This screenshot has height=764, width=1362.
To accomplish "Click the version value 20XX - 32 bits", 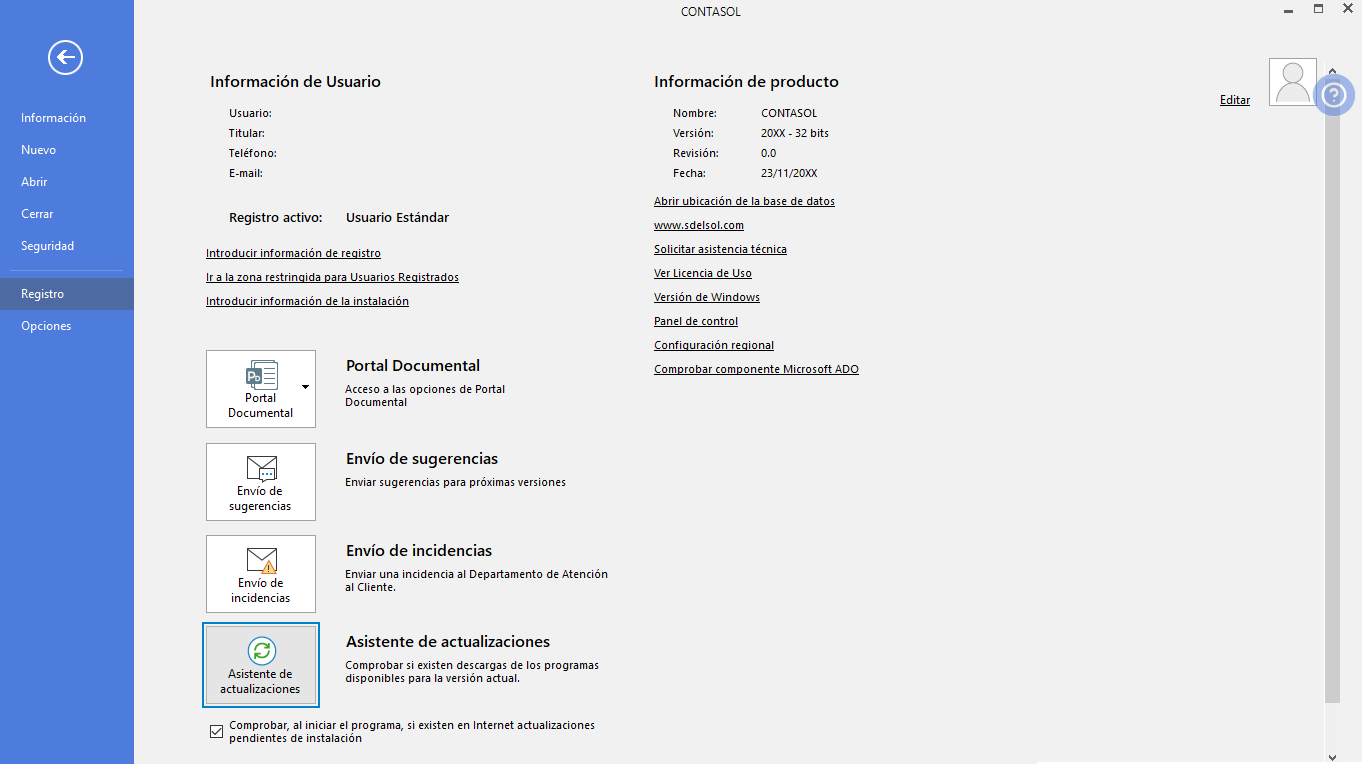I will point(795,133).
